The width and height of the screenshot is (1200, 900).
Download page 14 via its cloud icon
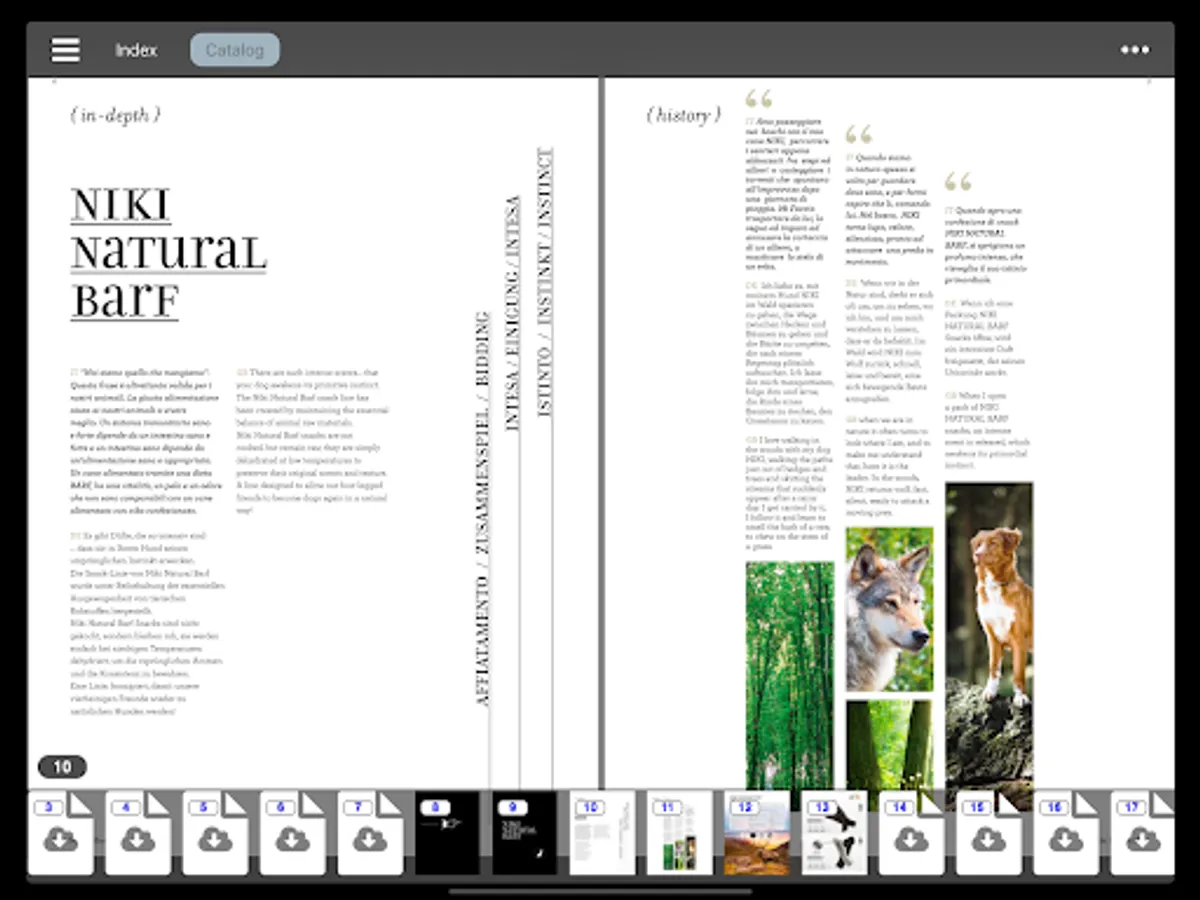[x=911, y=841]
